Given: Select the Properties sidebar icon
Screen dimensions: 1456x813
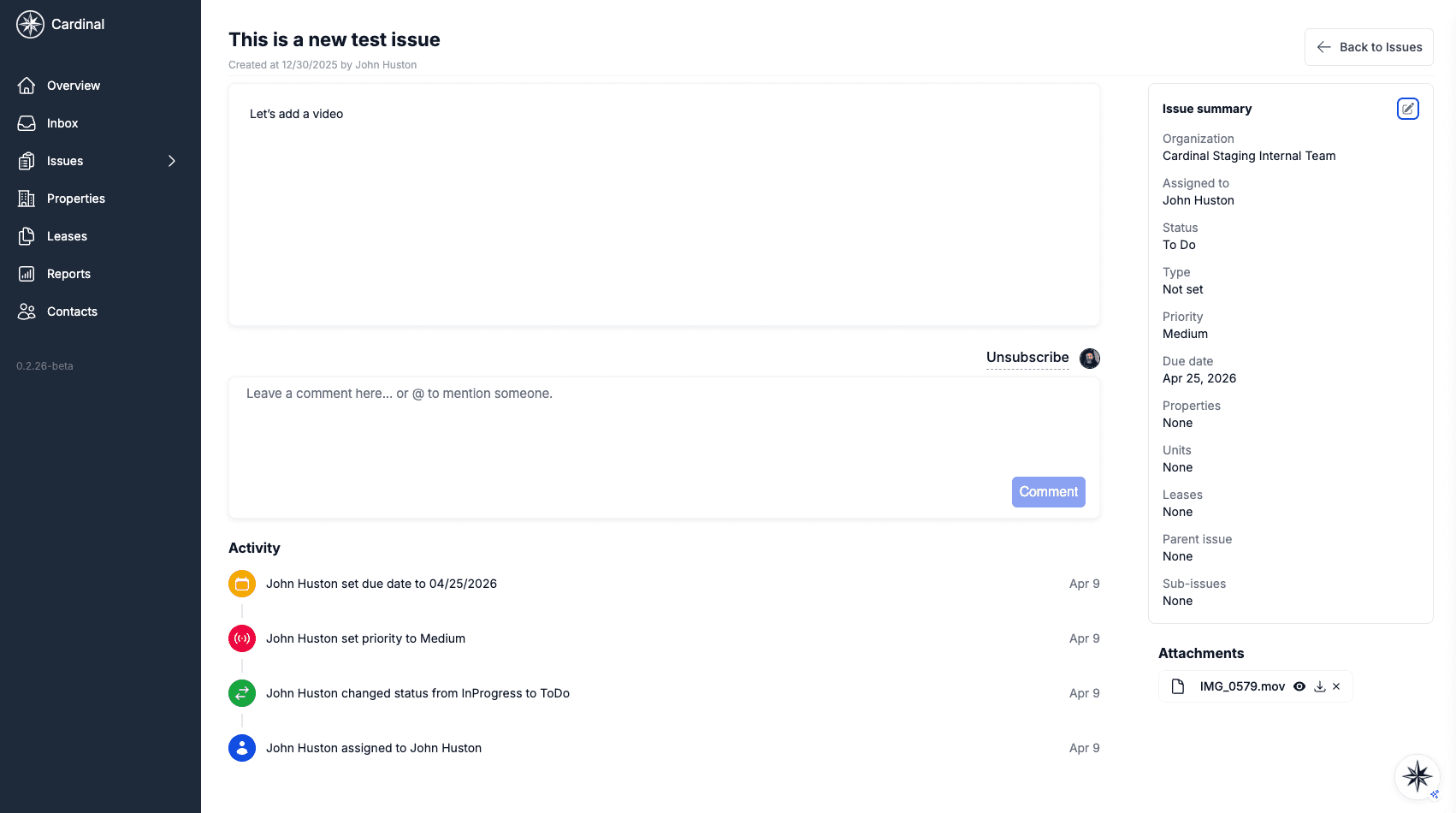Looking at the screenshot, I should [27, 198].
